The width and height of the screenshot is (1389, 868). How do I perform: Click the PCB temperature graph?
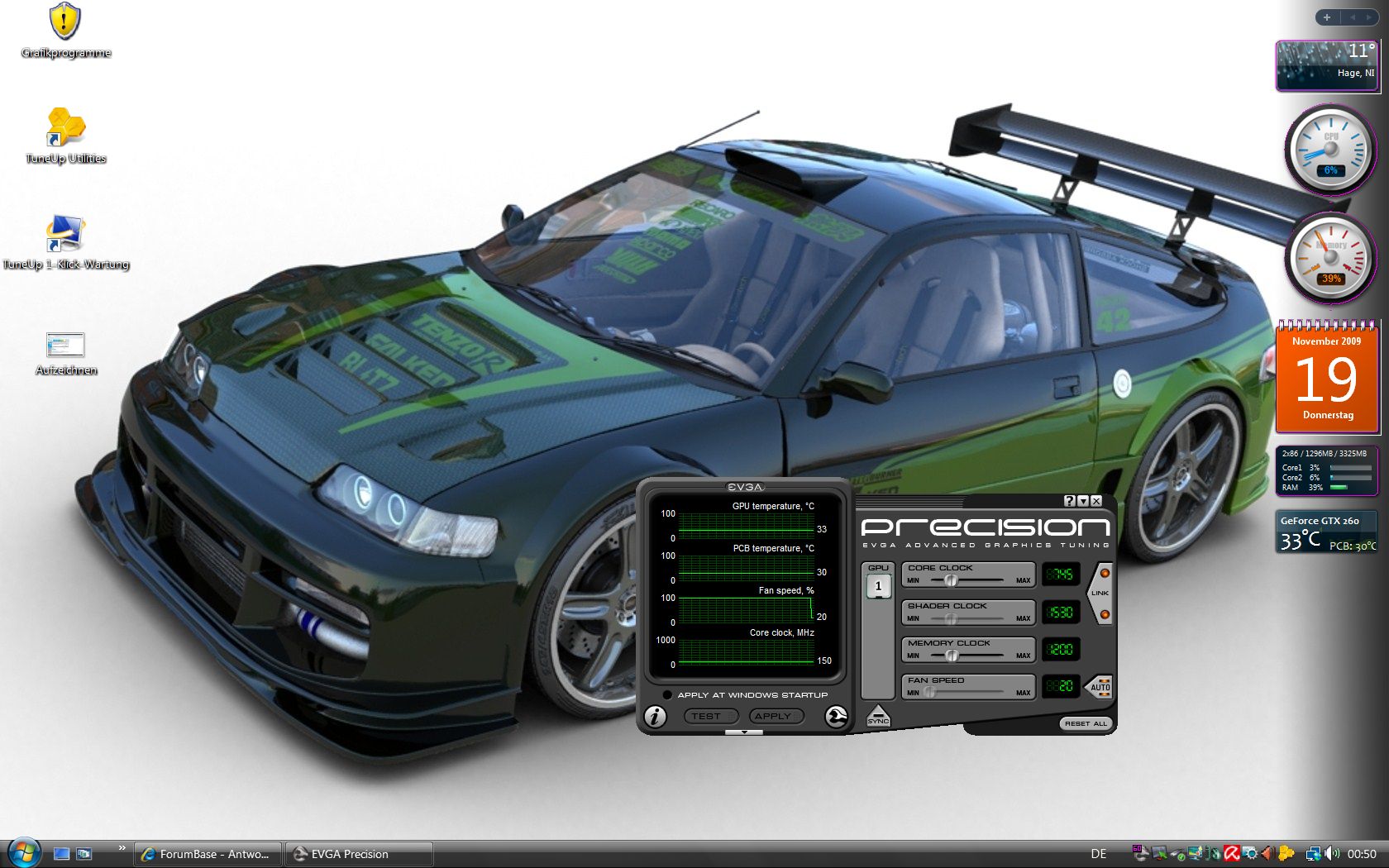[747, 567]
